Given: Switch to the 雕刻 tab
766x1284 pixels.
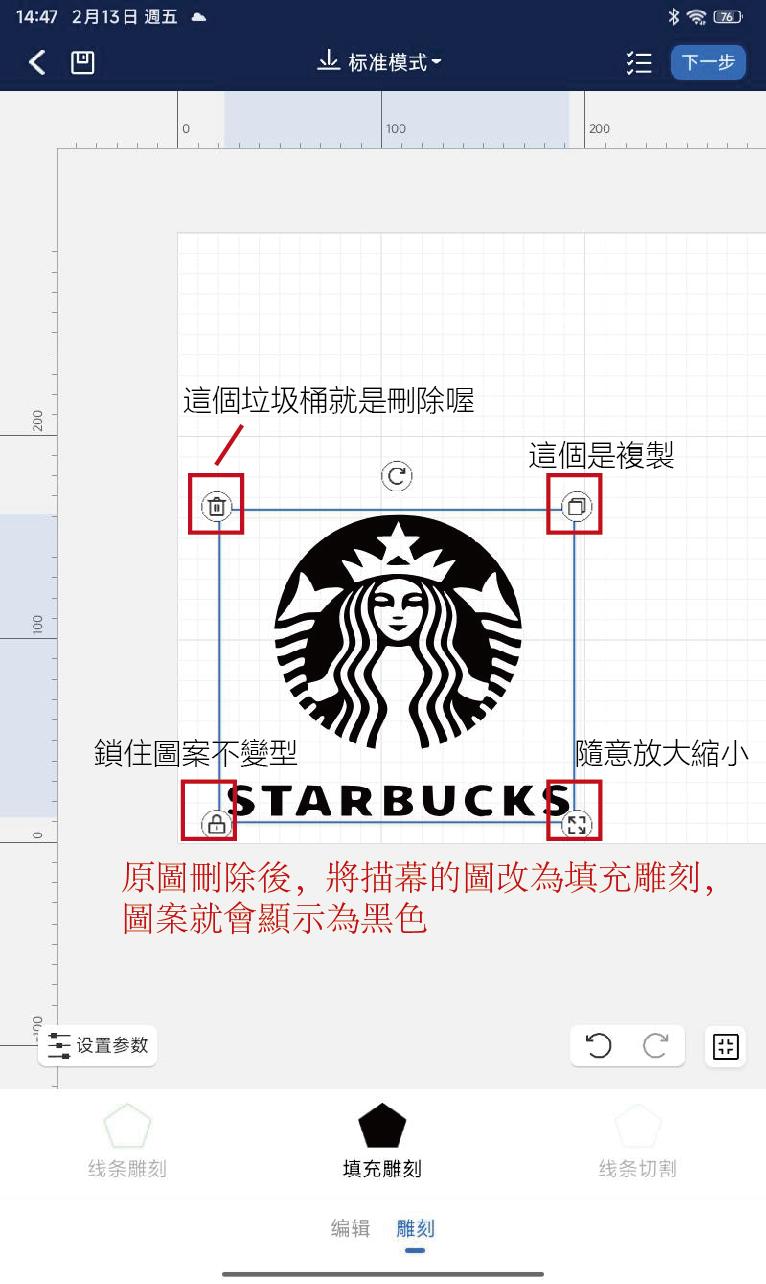Looking at the screenshot, I should [416, 1229].
